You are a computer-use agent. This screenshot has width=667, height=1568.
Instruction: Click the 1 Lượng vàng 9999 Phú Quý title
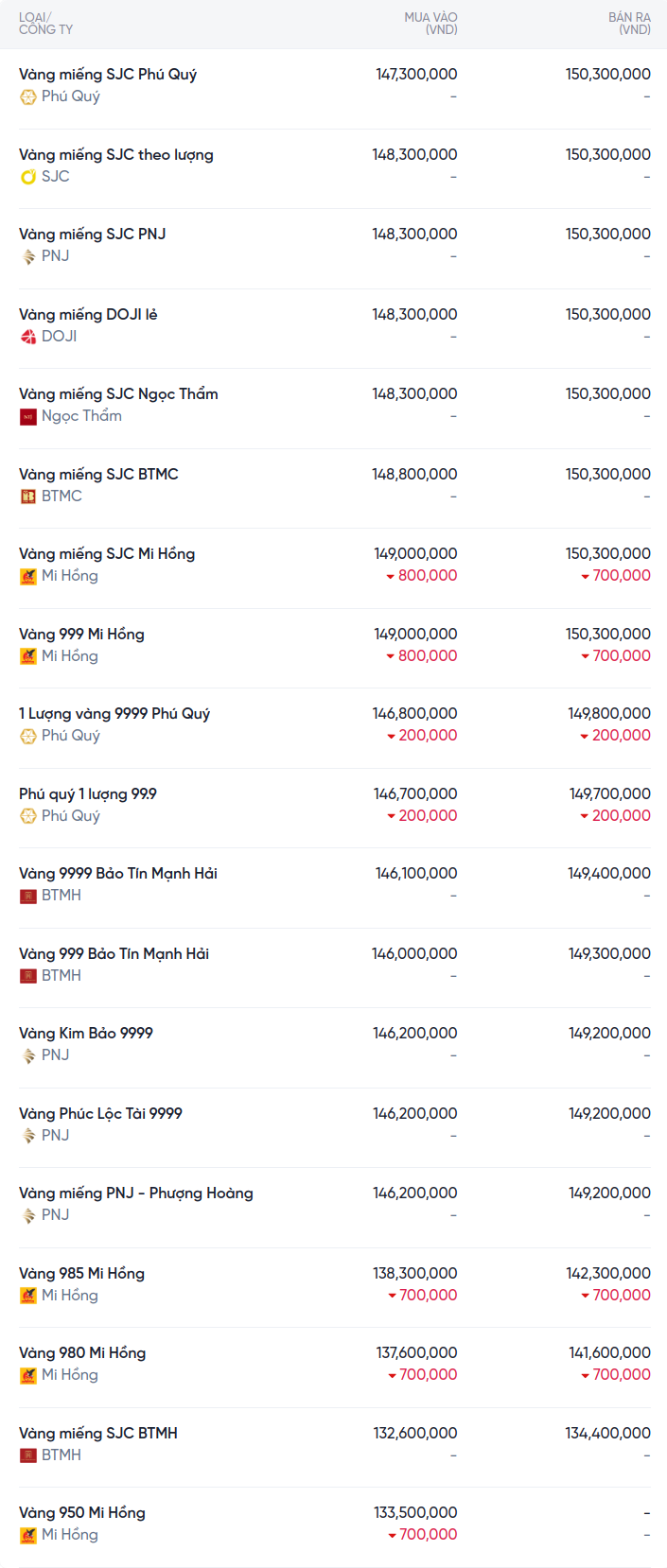(114, 713)
